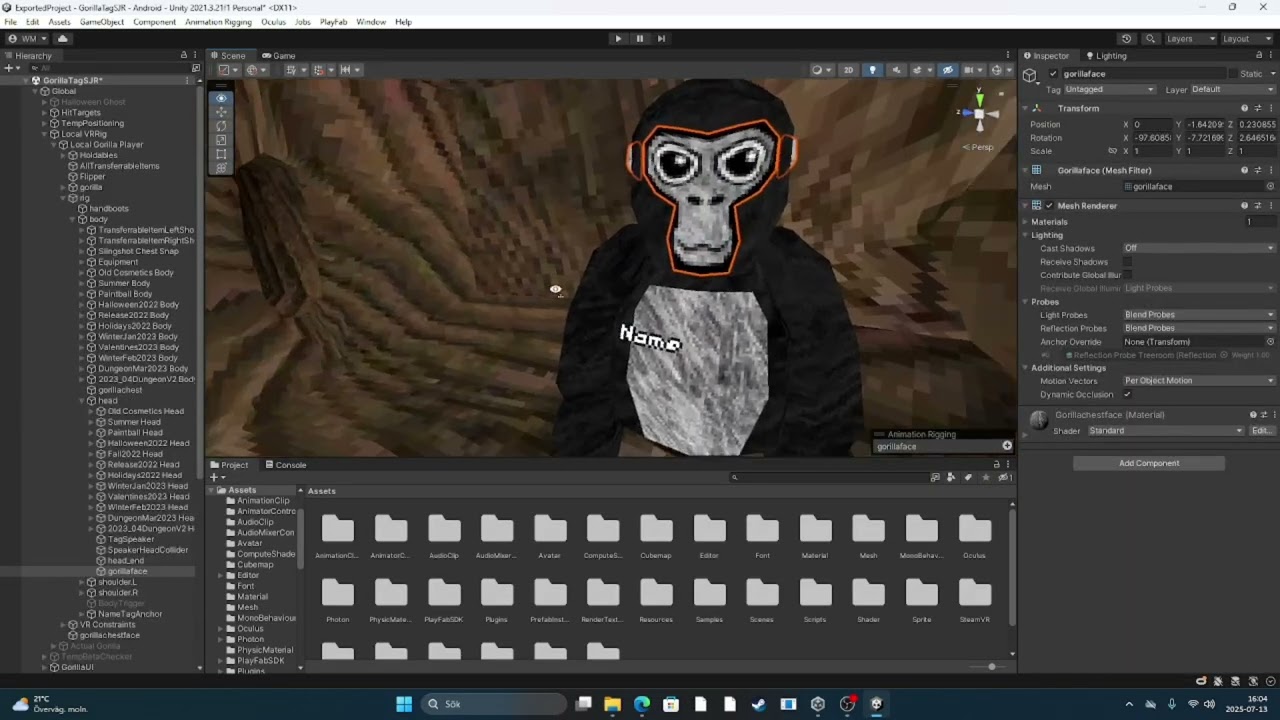Click the Favorites star icon in Project
The image size is (1280, 720).
986,478
